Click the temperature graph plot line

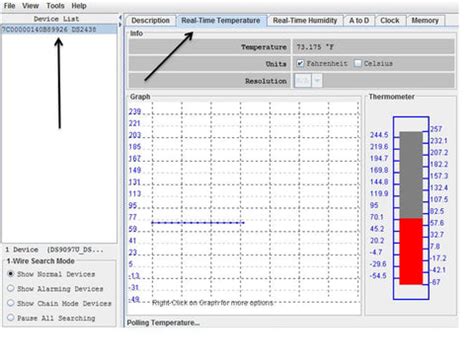point(198,222)
